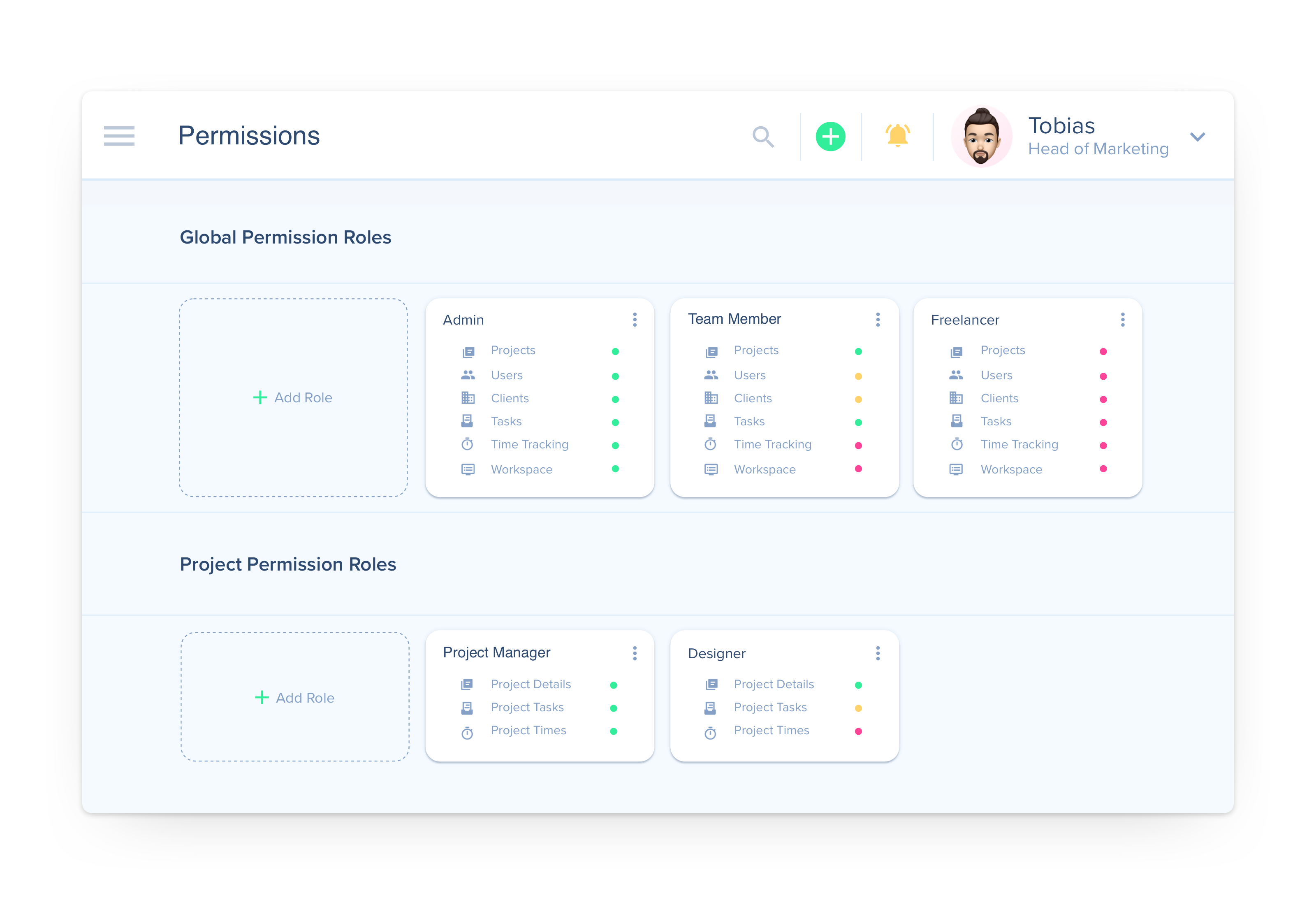Image resolution: width=1316 pixels, height=905 pixels.
Task: Click Project Tasks label in Project Manager card
Action: [x=527, y=707]
